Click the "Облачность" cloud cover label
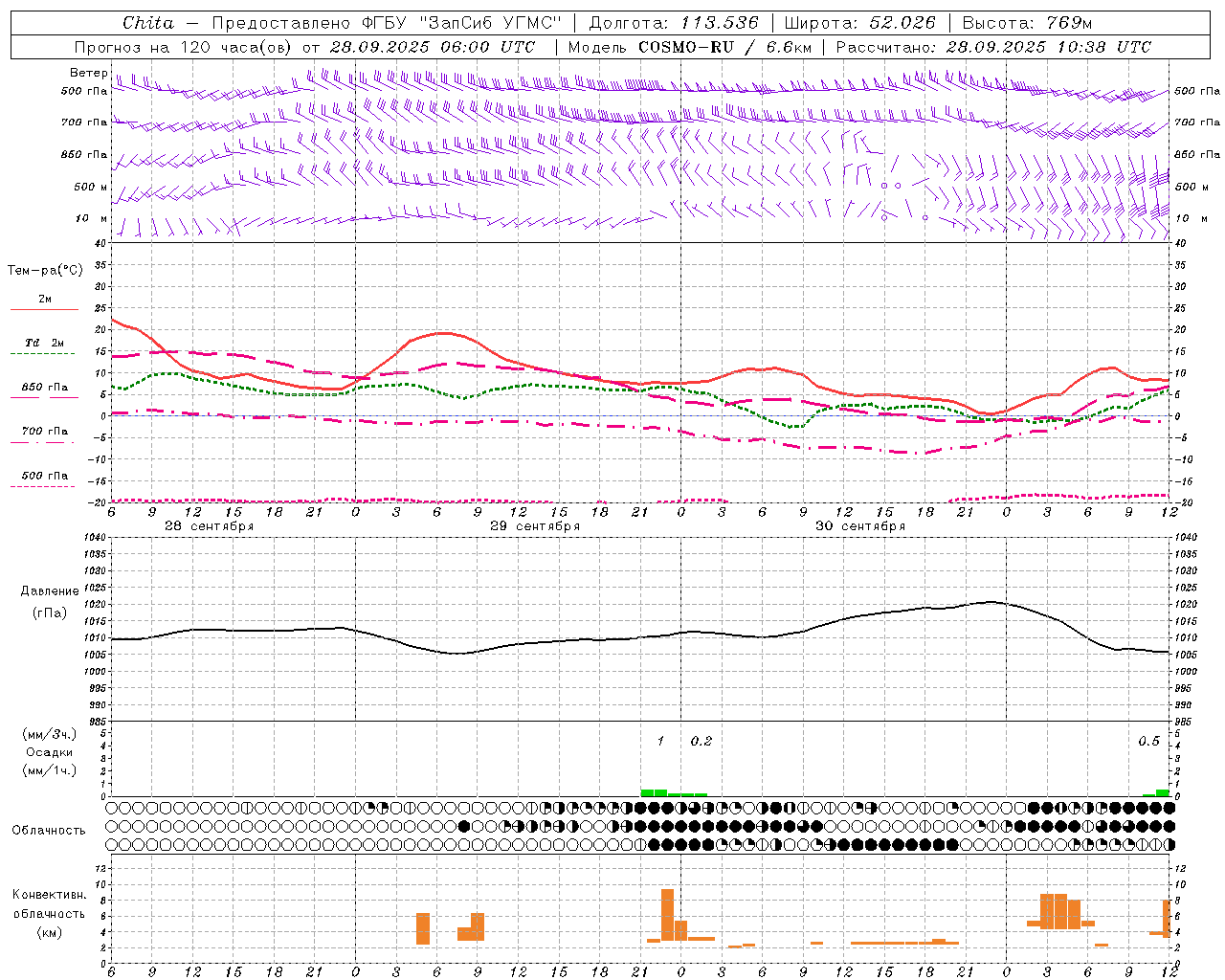 click(x=49, y=830)
